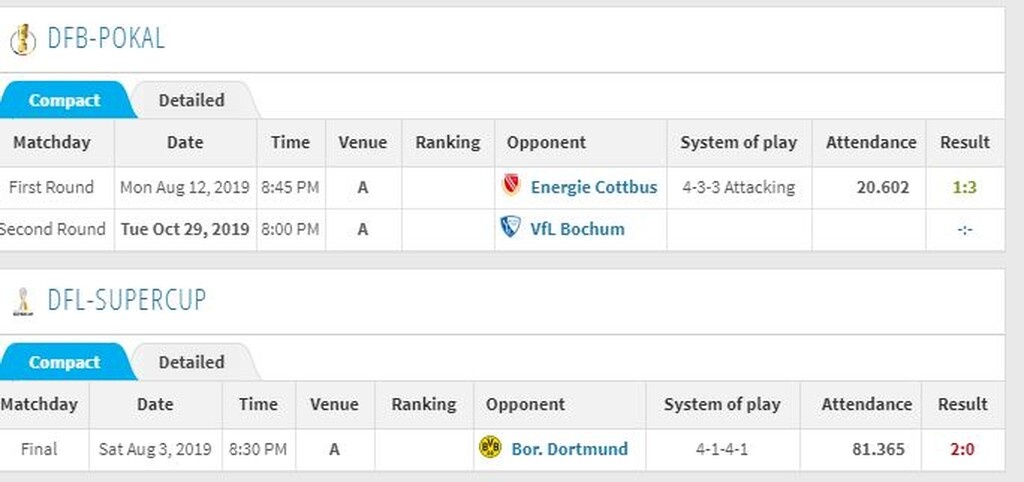Image resolution: width=1024 pixels, height=482 pixels.
Task: Click the Attendance column header in DFB-Pokal table
Action: point(871,142)
